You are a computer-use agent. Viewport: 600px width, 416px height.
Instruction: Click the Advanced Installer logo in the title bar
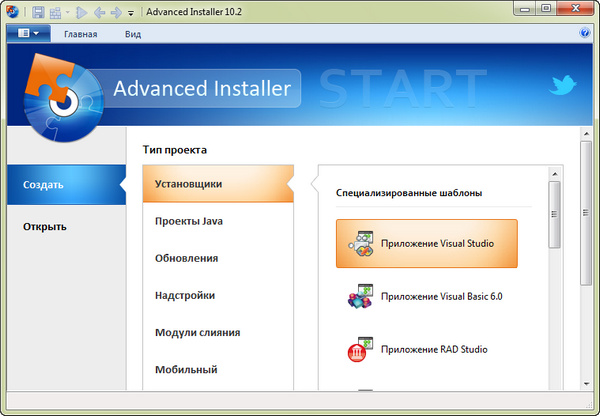pos(12,12)
